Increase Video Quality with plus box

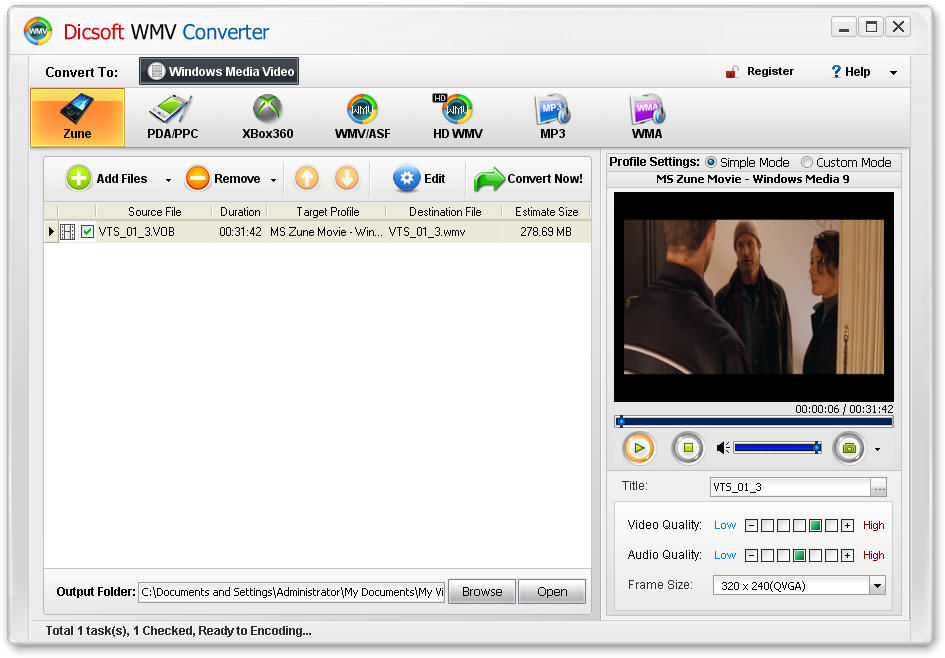(847, 525)
